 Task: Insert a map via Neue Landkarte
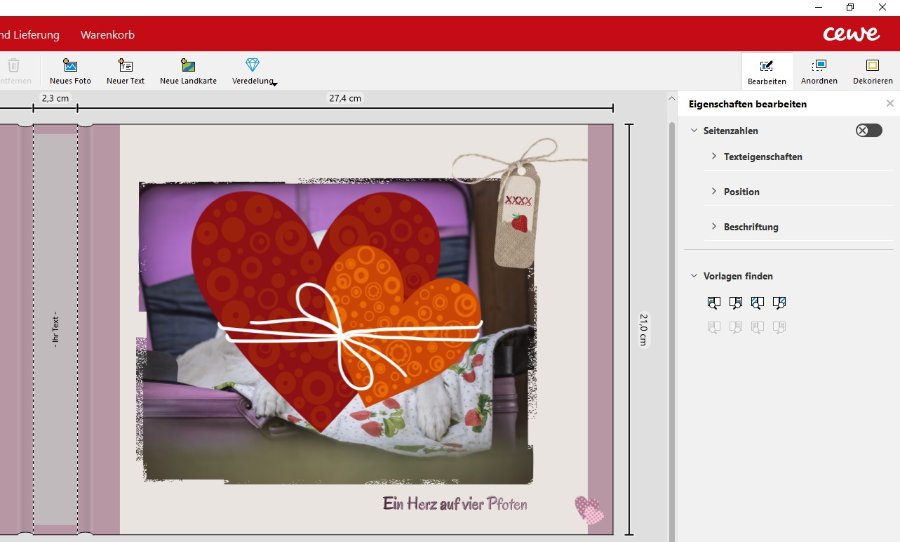pos(188,66)
